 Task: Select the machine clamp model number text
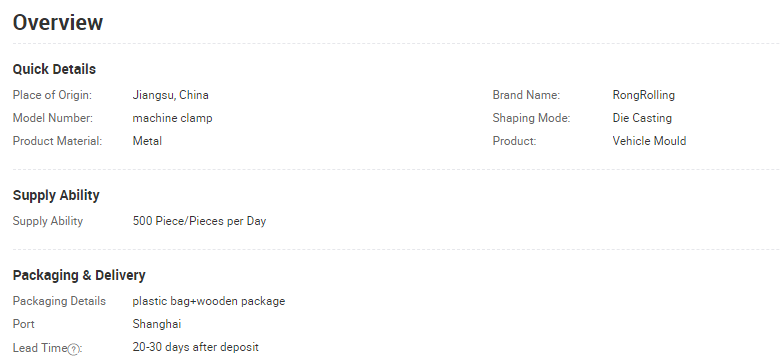[x=172, y=118]
